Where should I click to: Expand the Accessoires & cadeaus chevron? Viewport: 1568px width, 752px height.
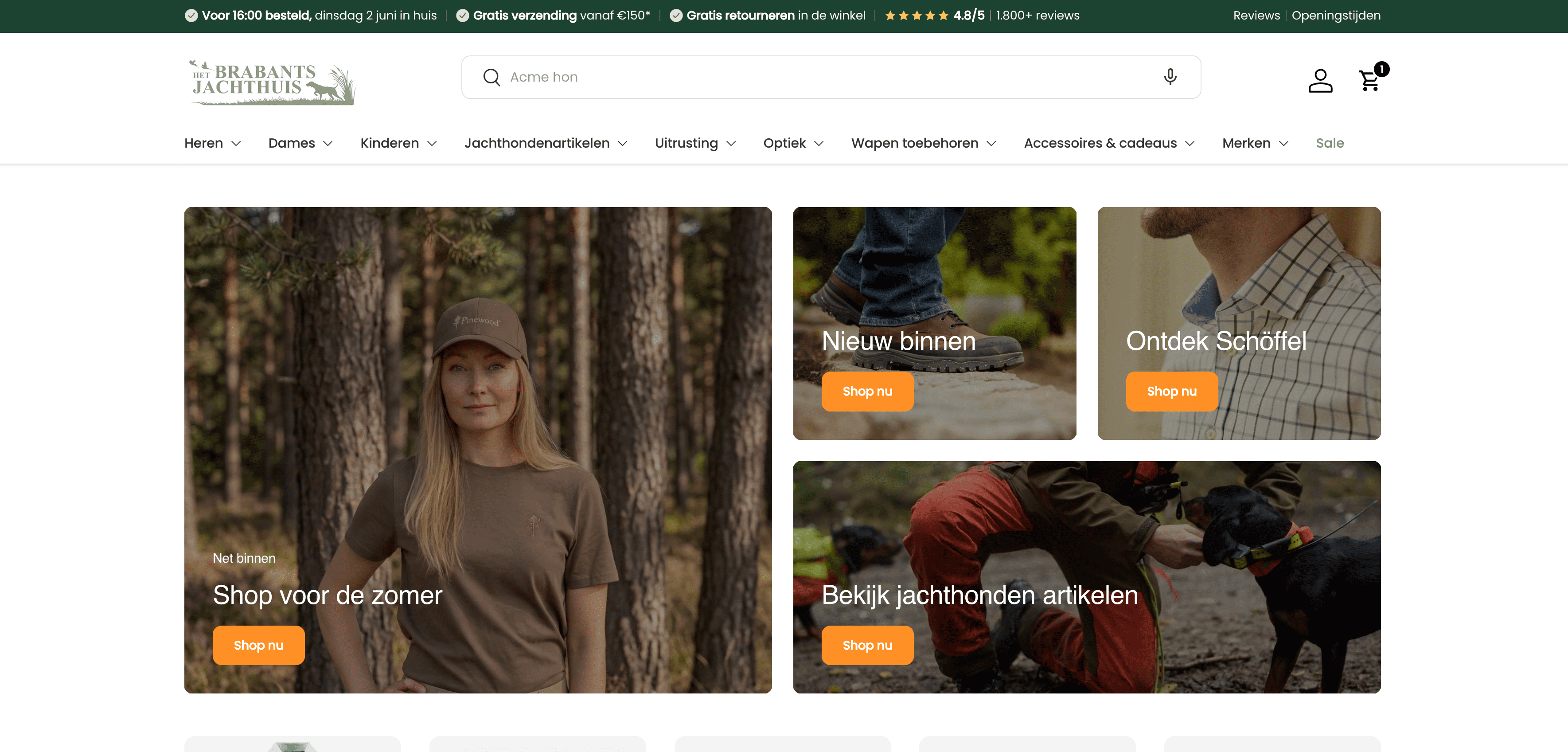pos(1190,144)
